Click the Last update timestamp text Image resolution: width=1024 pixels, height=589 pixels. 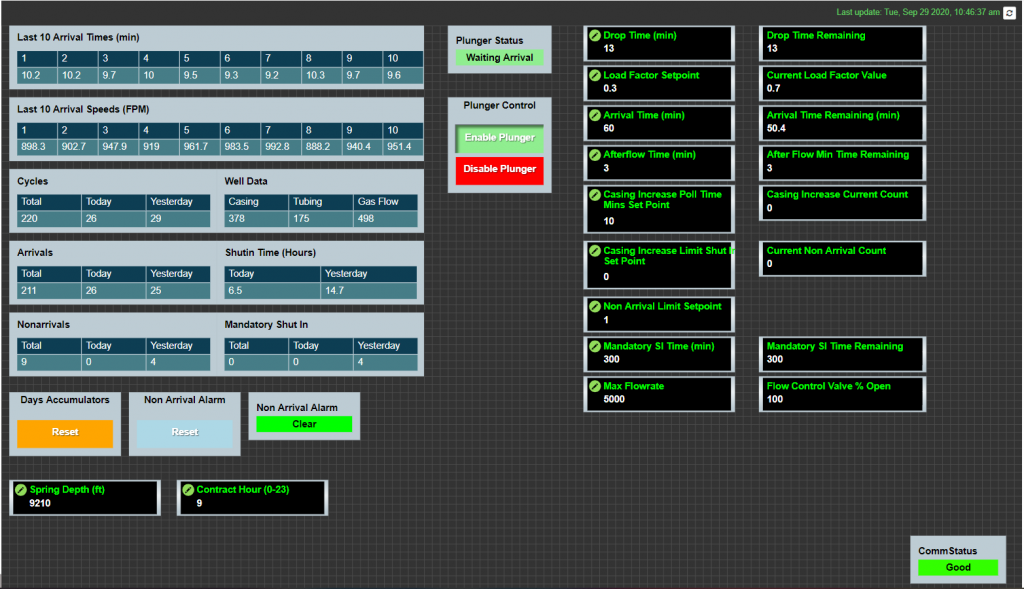(x=918, y=12)
